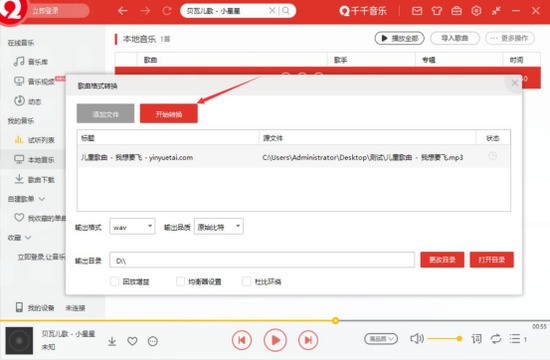Show lyrics with the 词 icon

click(x=476, y=339)
